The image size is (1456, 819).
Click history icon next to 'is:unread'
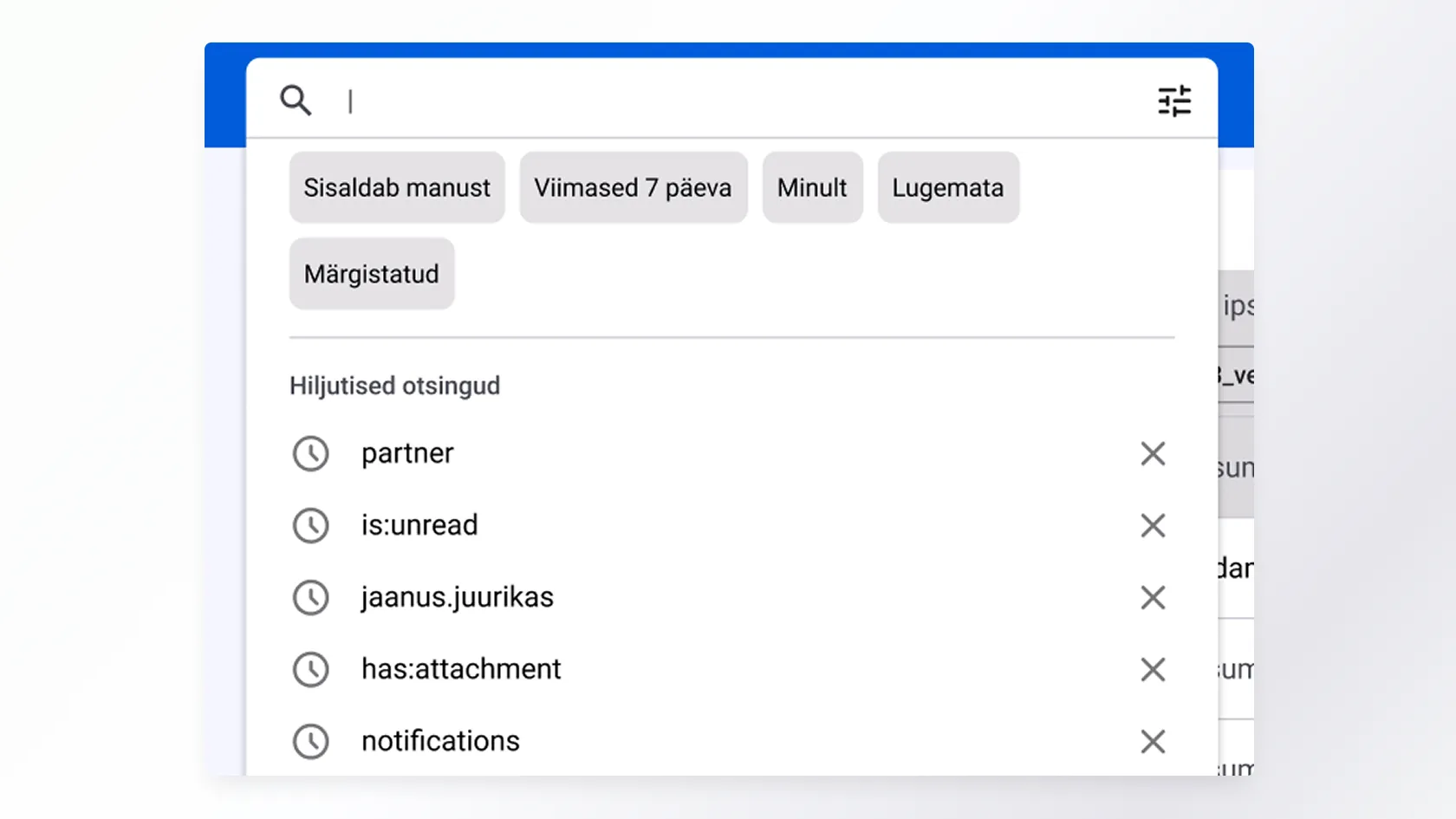(x=310, y=525)
